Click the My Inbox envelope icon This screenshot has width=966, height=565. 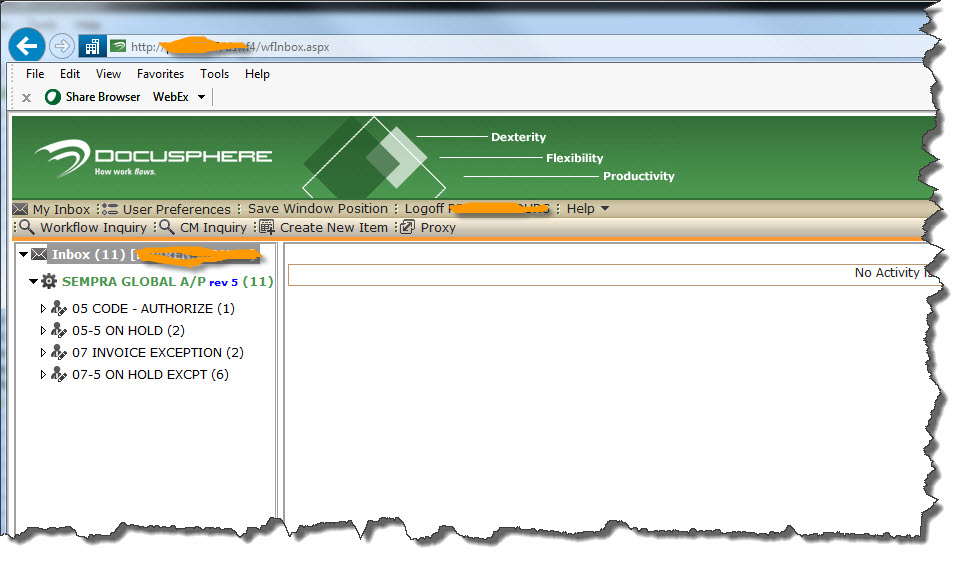coord(20,209)
